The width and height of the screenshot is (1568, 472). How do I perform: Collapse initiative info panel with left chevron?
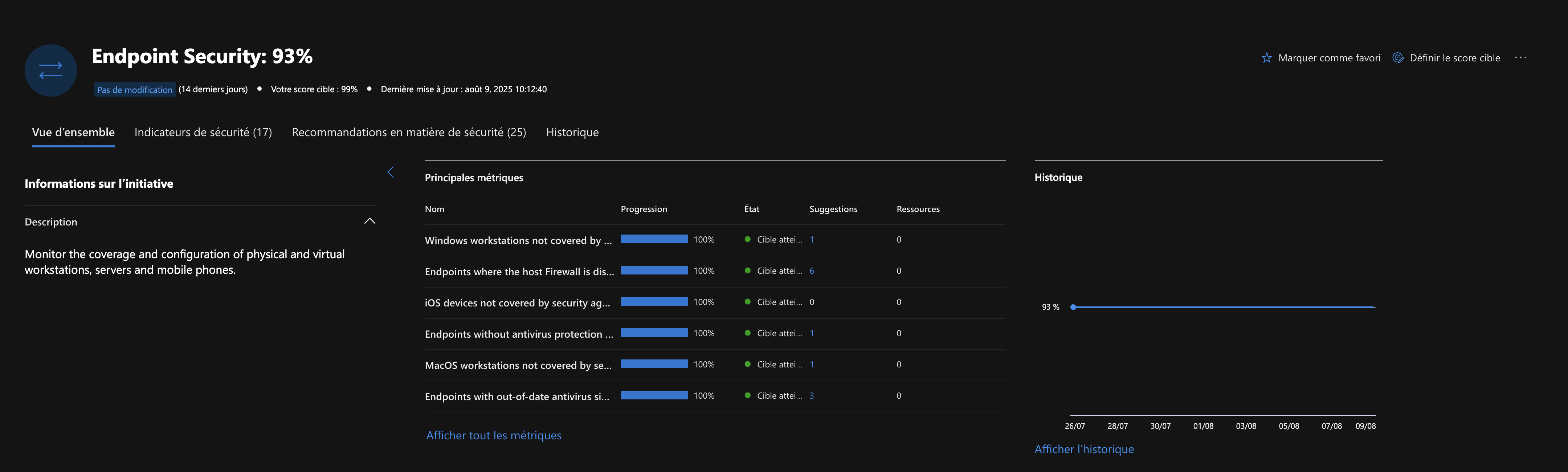tap(391, 172)
